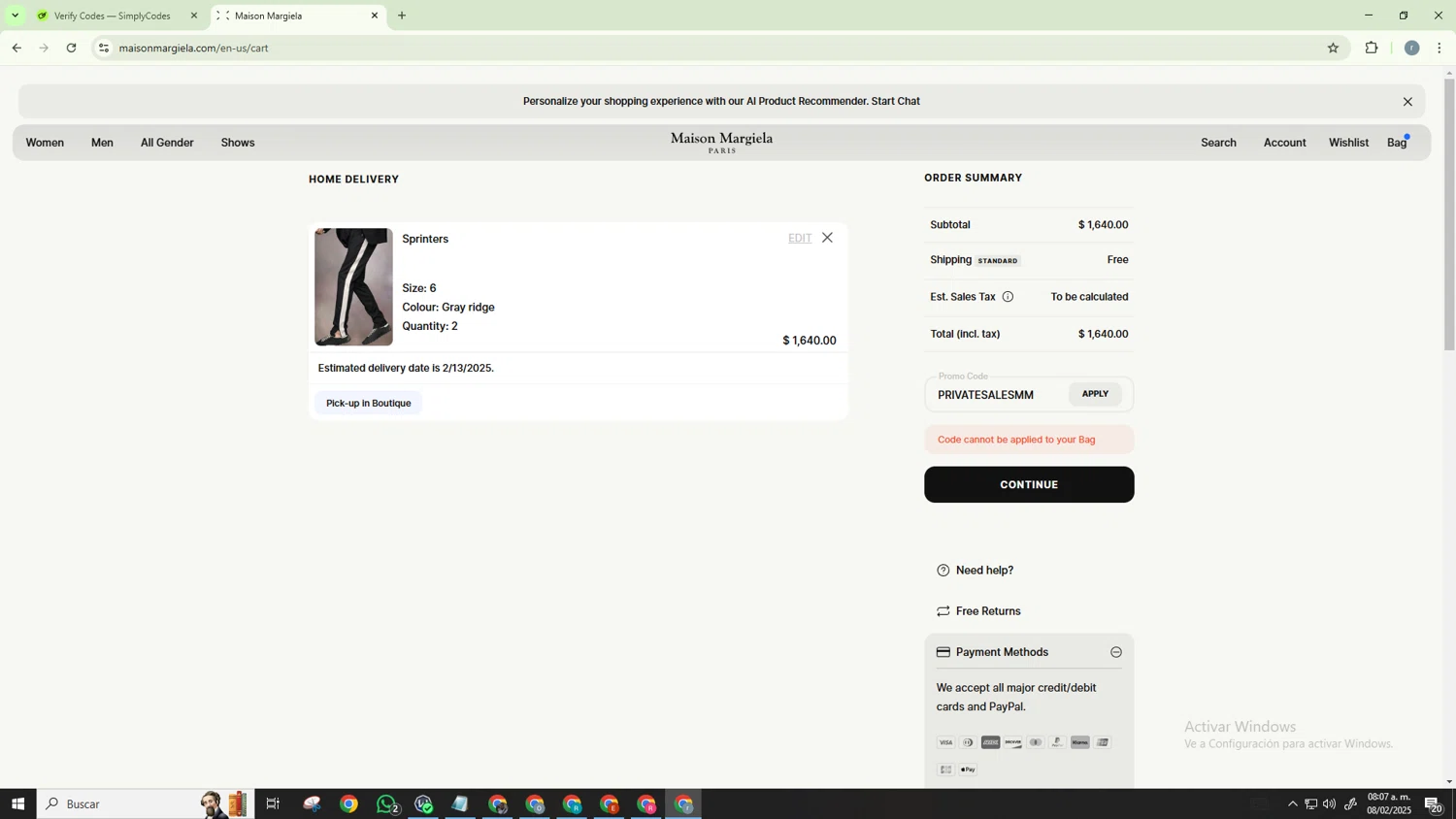This screenshot has height=819, width=1456.
Task: Open the Need help? link
Action: pyautogui.click(x=984, y=571)
